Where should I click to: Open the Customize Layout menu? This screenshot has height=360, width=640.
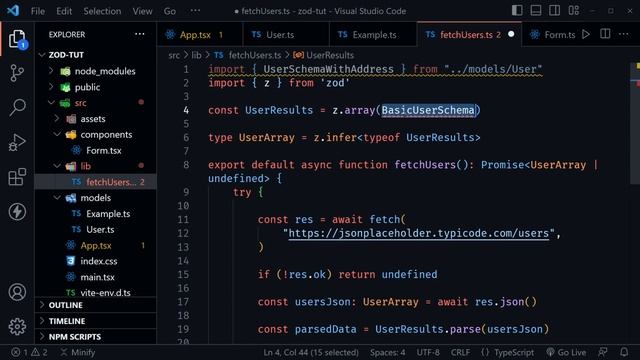click(x=573, y=11)
